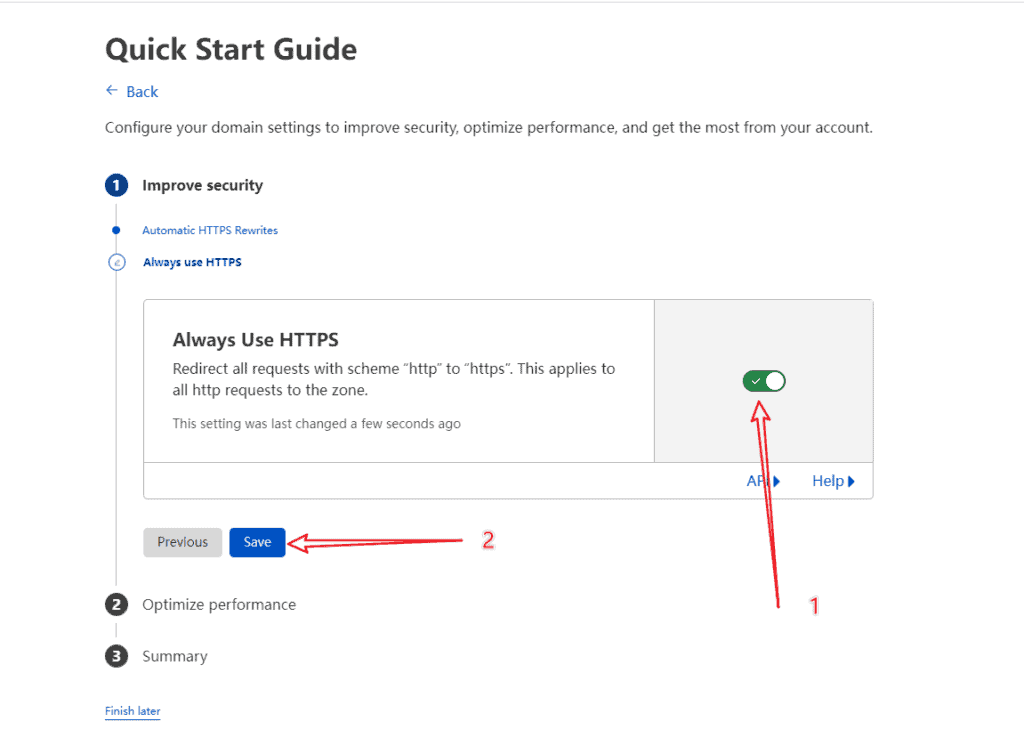This screenshot has height=754, width=1024.
Task: Open the Optimize performance step heading
Action: tap(219, 605)
